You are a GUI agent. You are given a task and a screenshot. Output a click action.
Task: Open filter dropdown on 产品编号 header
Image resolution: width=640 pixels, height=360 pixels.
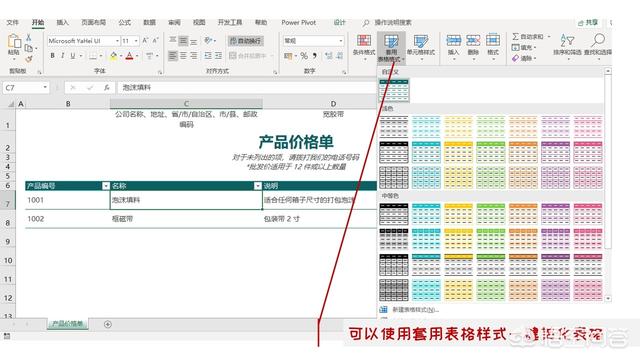106,186
